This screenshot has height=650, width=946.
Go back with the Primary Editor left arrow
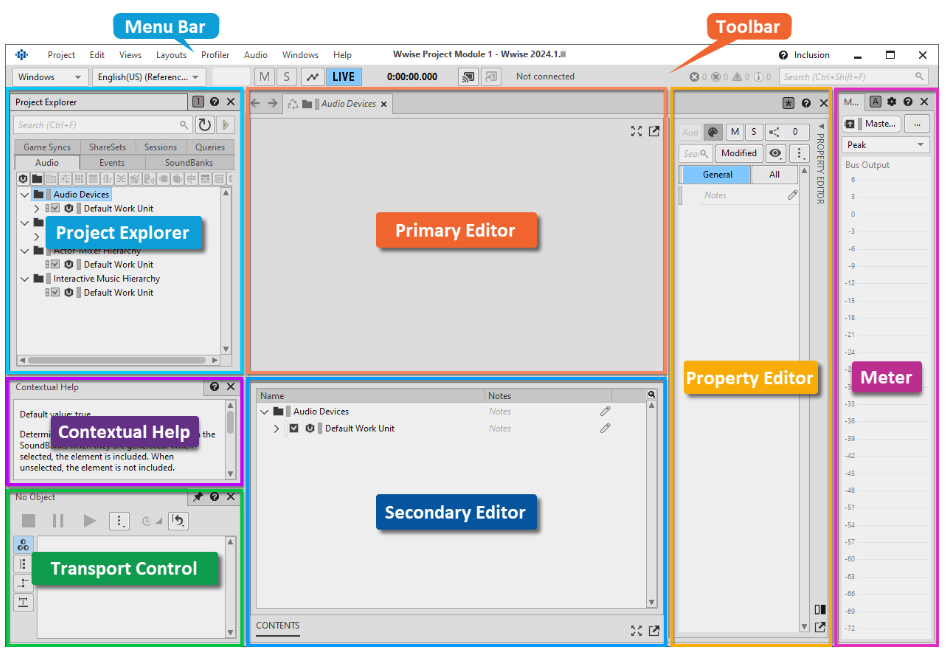tap(255, 103)
